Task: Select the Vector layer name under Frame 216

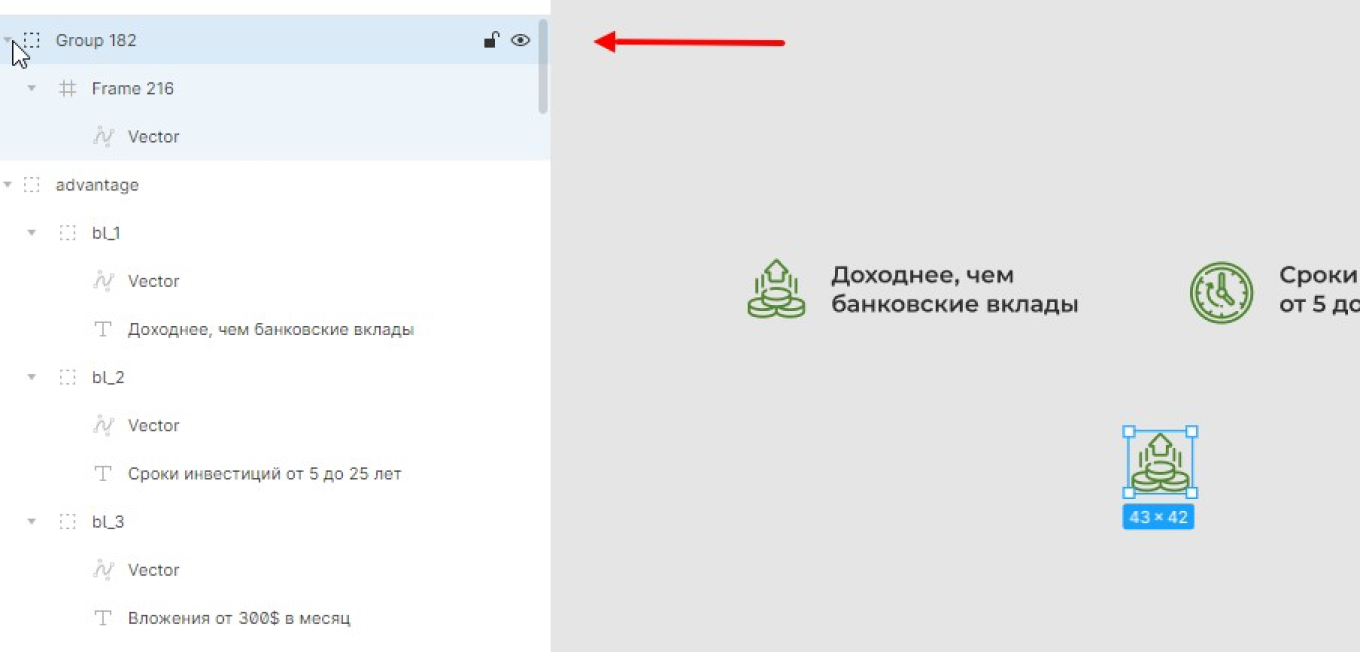Action: pos(153,136)
